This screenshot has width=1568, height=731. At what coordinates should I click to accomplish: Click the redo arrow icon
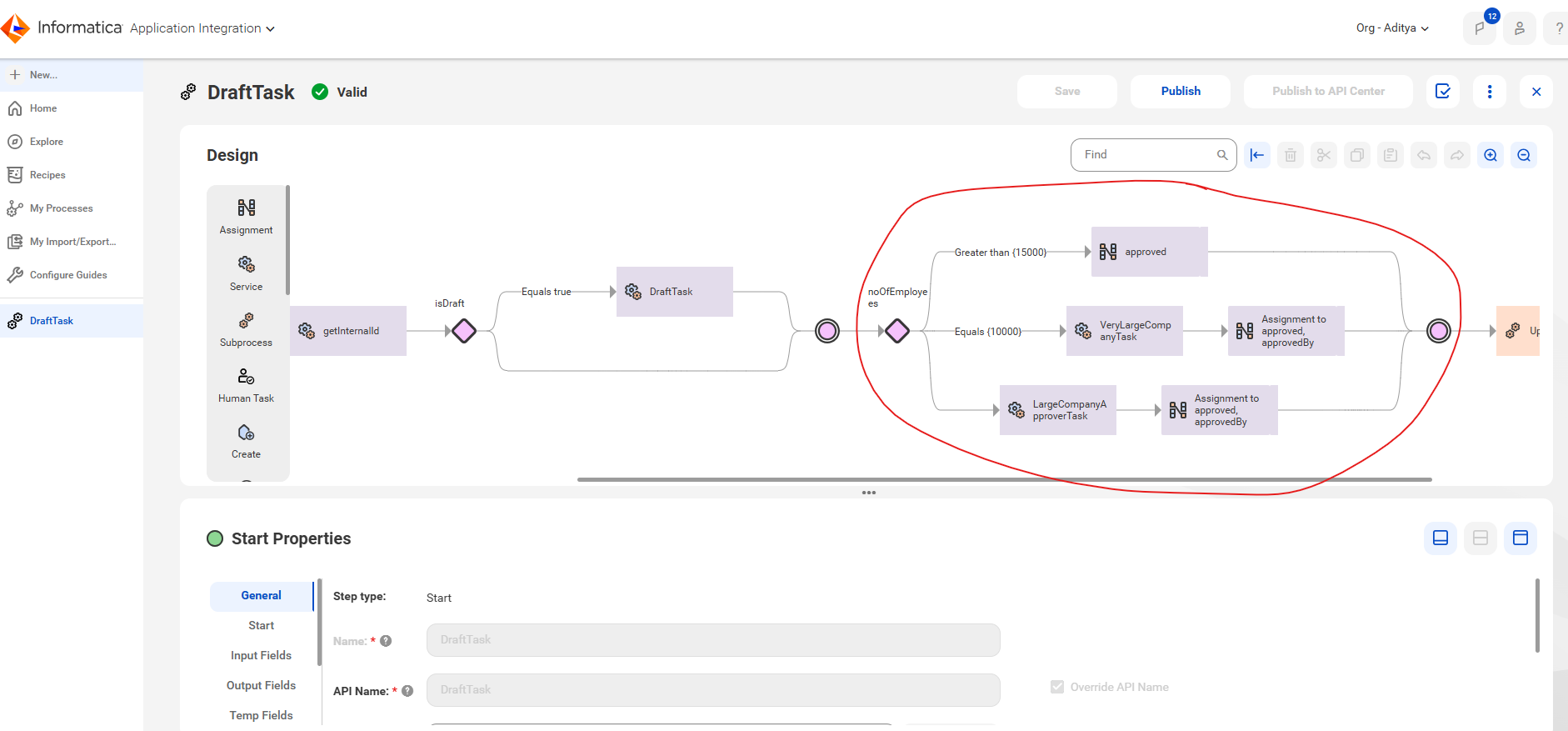1457,155
